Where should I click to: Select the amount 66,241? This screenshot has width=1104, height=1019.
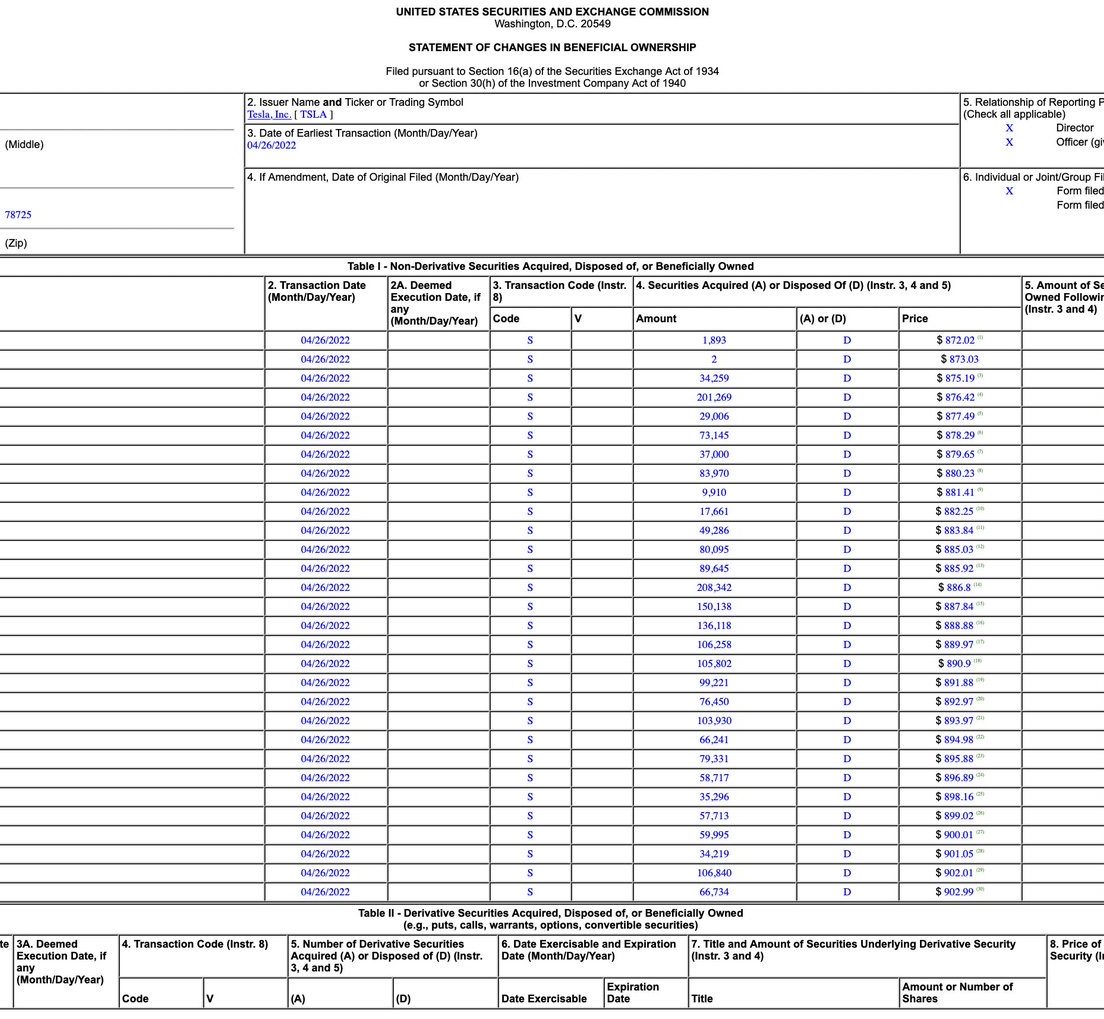point(714,739)
